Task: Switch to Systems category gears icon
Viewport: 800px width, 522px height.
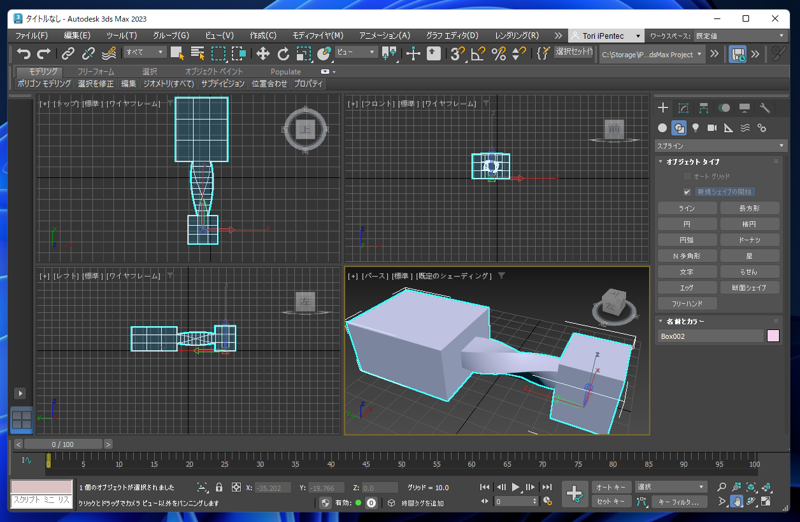Action: coord(762,128)
